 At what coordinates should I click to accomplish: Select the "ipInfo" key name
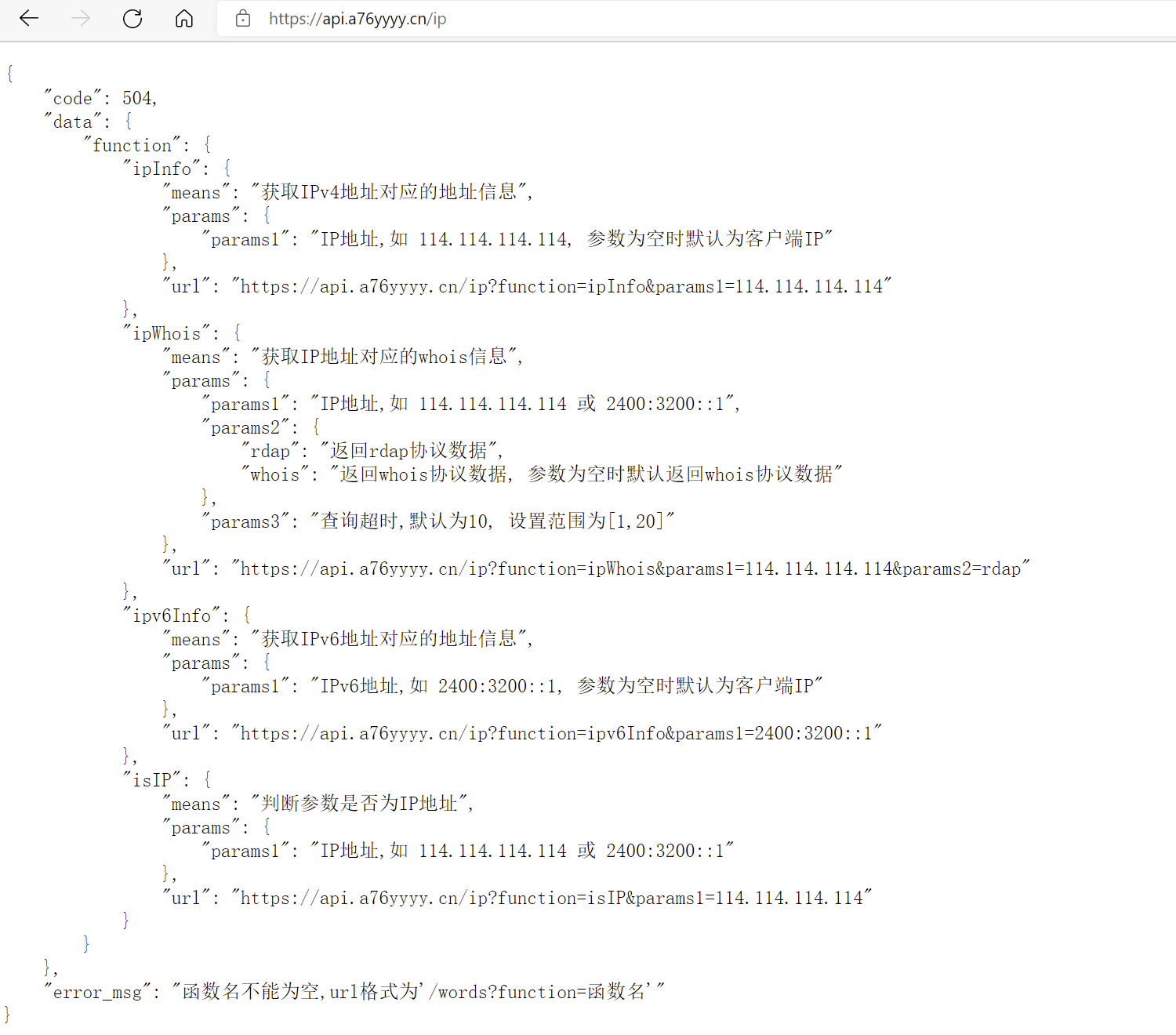(162, 169)
